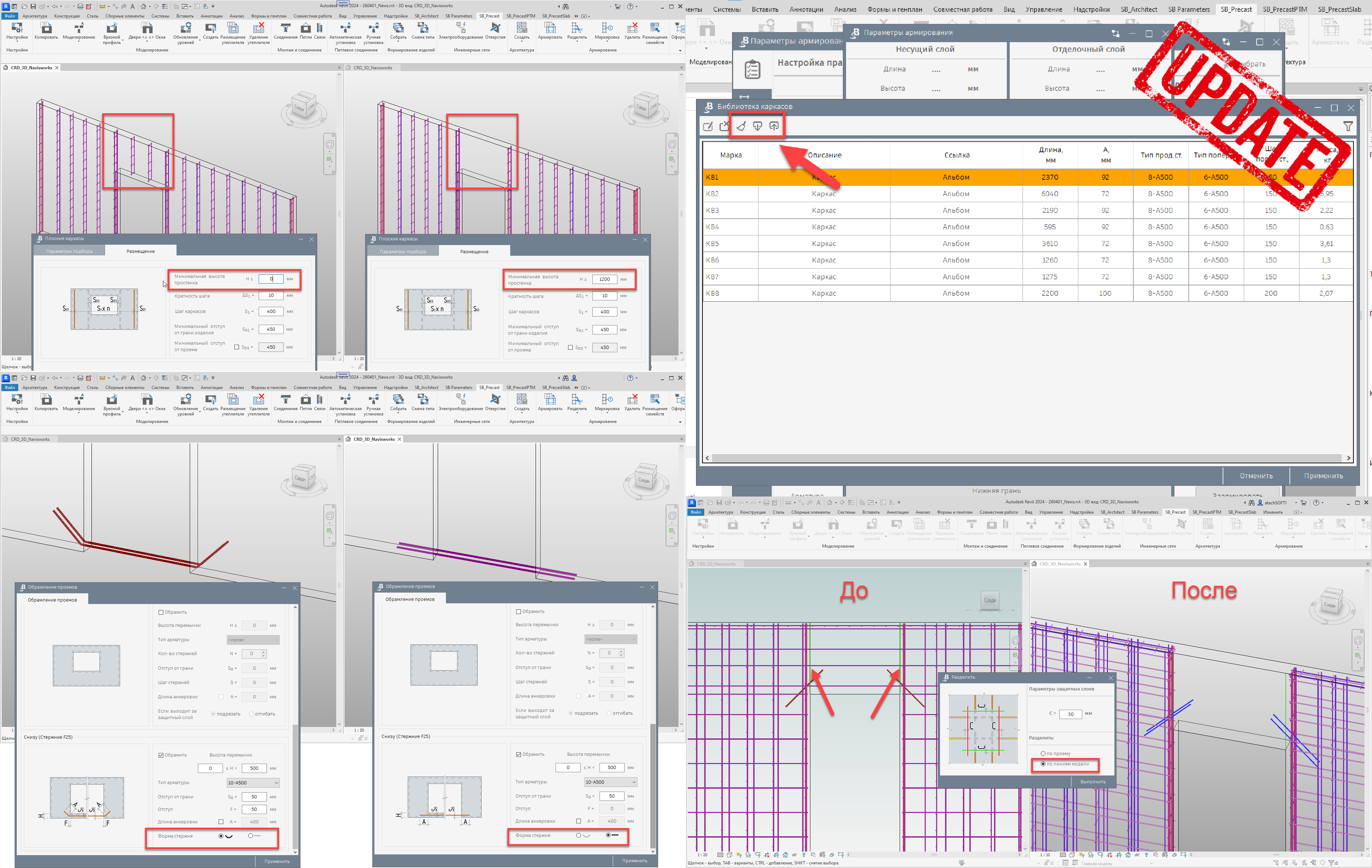The height and width of the screenshot is (868, 1372).
Task: Click the brush icon in Библиотека каркасов toolbar
Action: [741, 126]
